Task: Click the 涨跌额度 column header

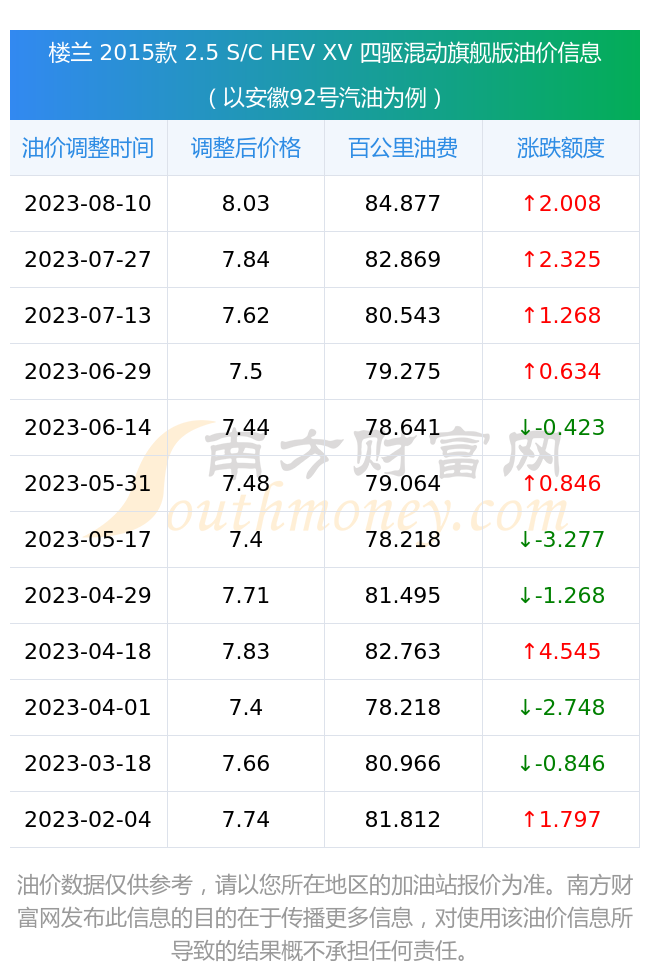Action: (560, 148)
